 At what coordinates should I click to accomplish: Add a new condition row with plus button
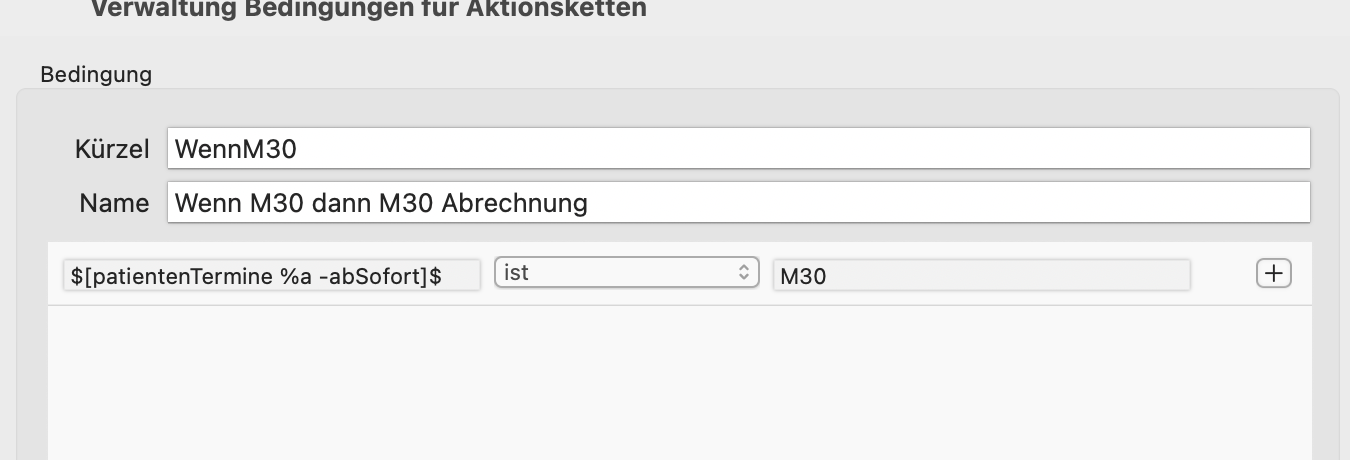(x=1273, y=274)
